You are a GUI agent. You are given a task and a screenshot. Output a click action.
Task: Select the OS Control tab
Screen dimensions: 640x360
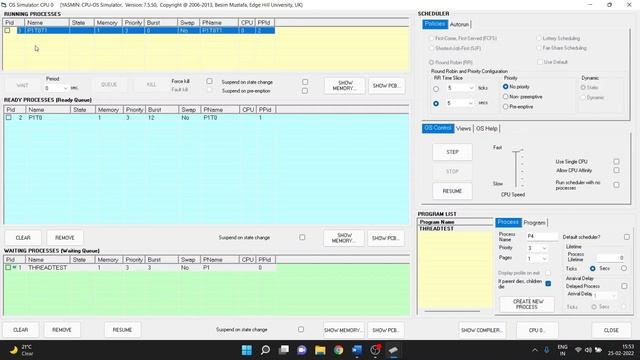[x=438, y=128]
